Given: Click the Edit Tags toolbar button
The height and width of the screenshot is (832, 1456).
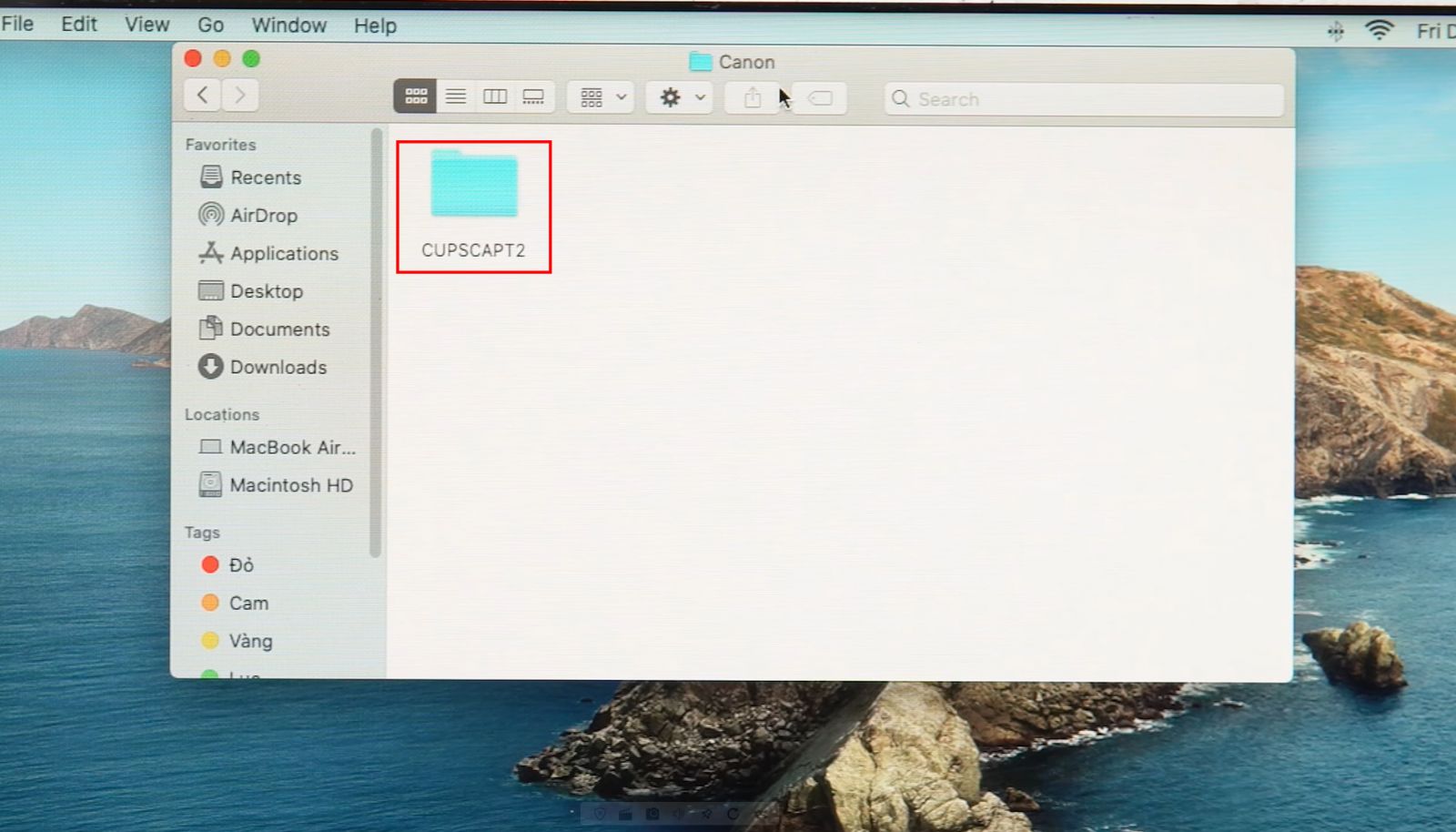Looking at the screenshot, I should (819, 98).
